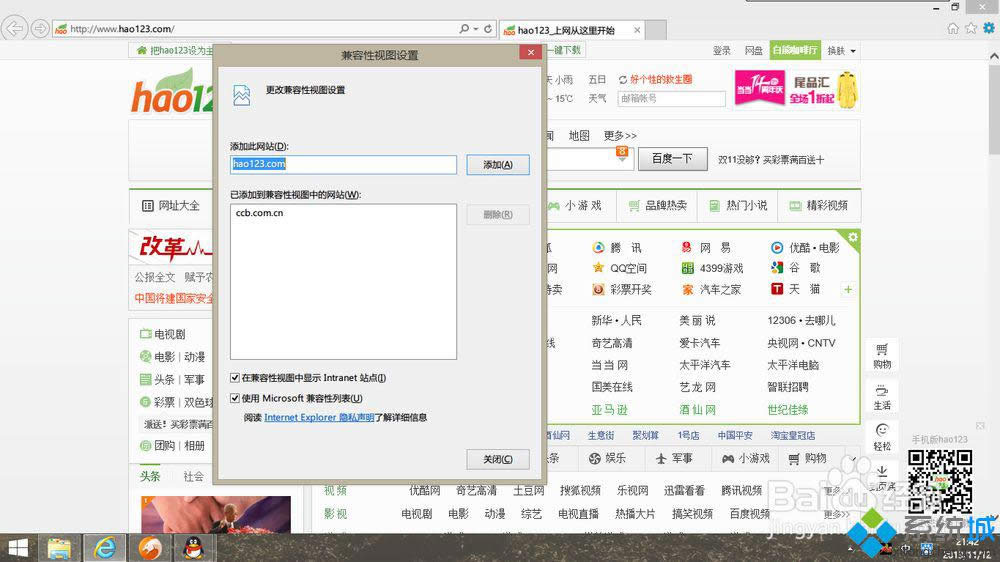The height and width of the screenshot is (562, 1000).
Task: Click the 百度一下 search button
Action: [672, 158]
